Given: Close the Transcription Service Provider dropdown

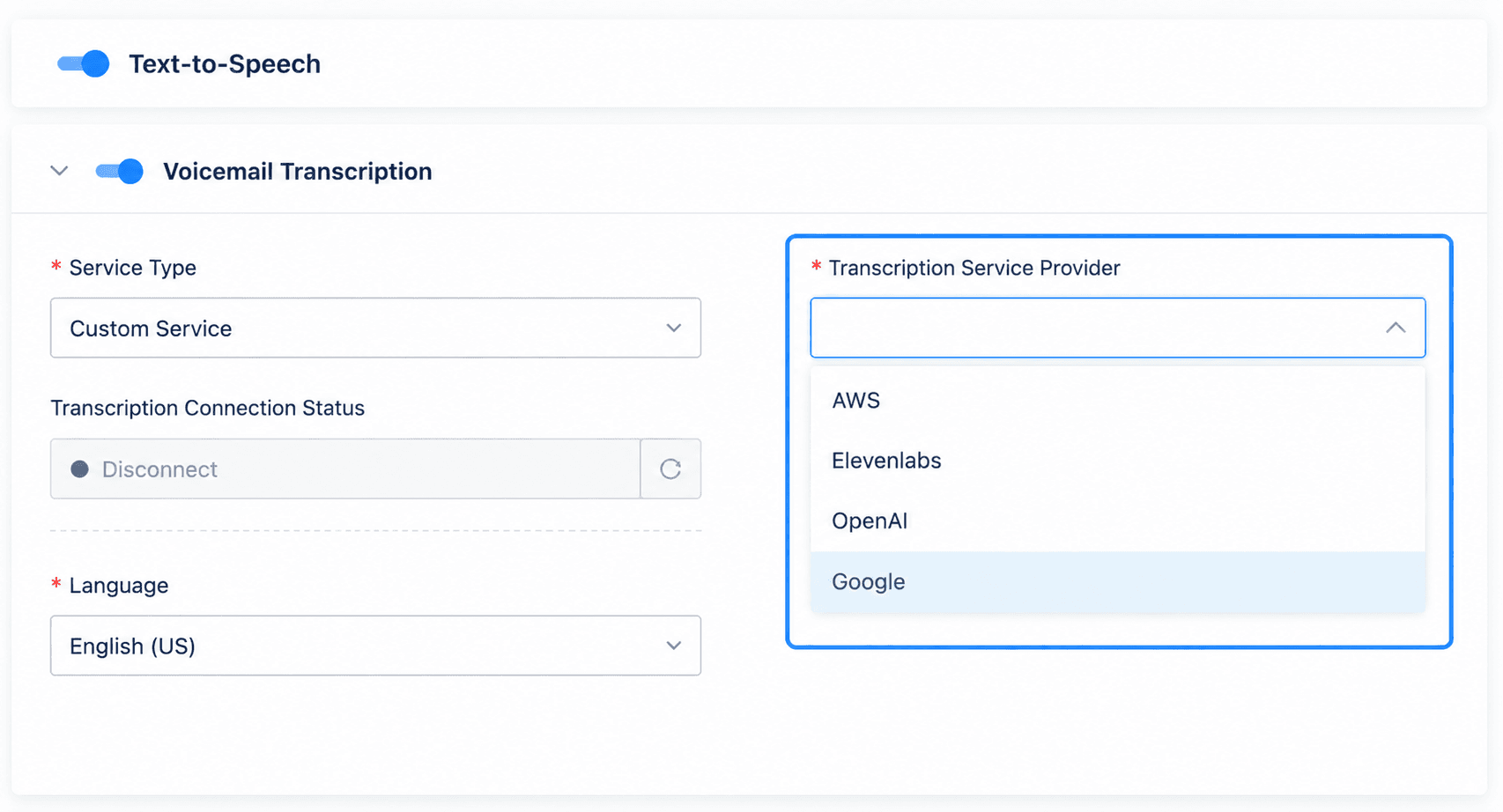Looking at the screenshot, I should [x=1117, y=328].
